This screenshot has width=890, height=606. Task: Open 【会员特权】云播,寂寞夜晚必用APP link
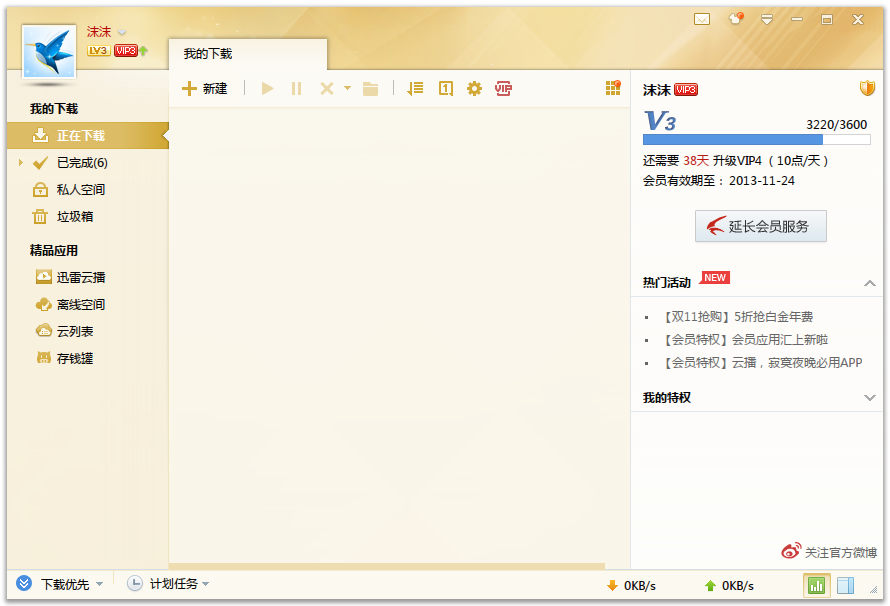click(x=763, y=363)
